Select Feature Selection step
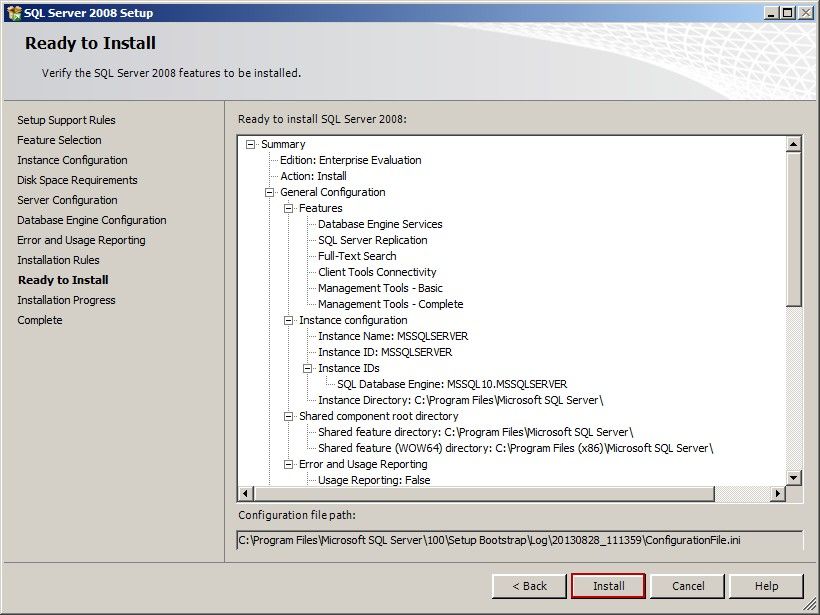The image size is (820, 615). (x=59, y=140)
